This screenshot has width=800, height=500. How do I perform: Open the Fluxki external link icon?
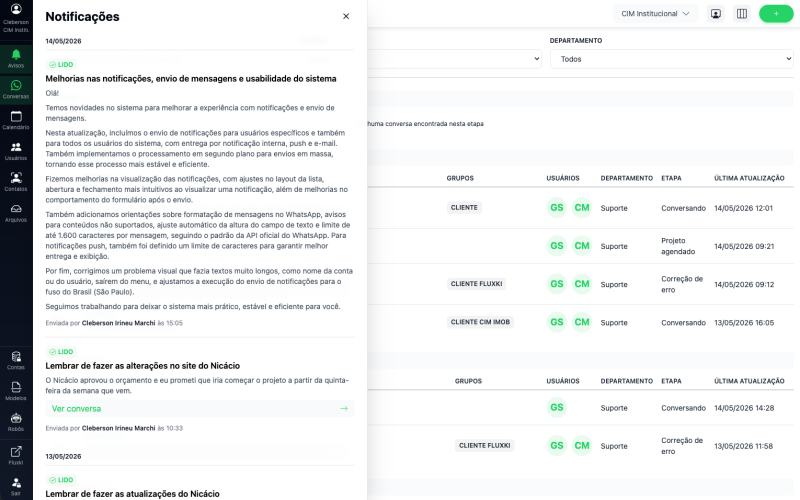(16, 455)
